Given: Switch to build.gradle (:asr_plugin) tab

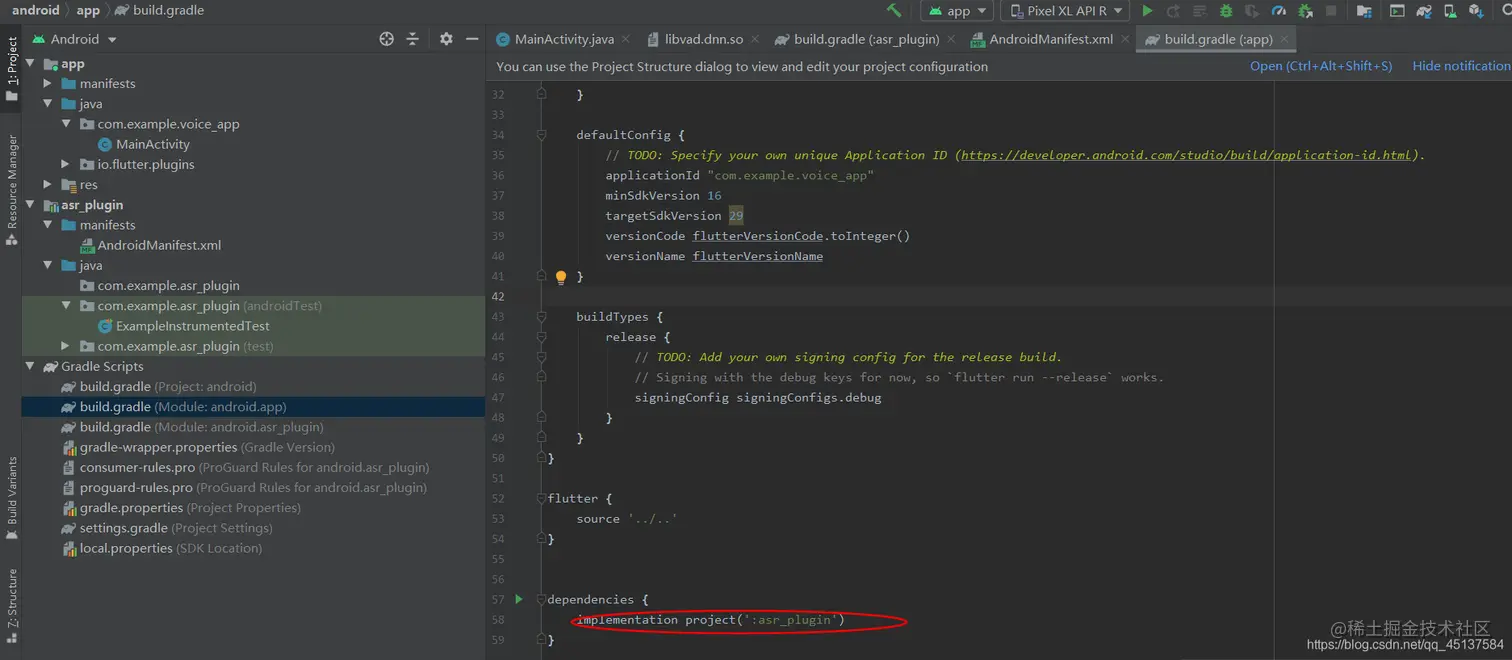Looking at the screenshot, I should coord(866,40).
